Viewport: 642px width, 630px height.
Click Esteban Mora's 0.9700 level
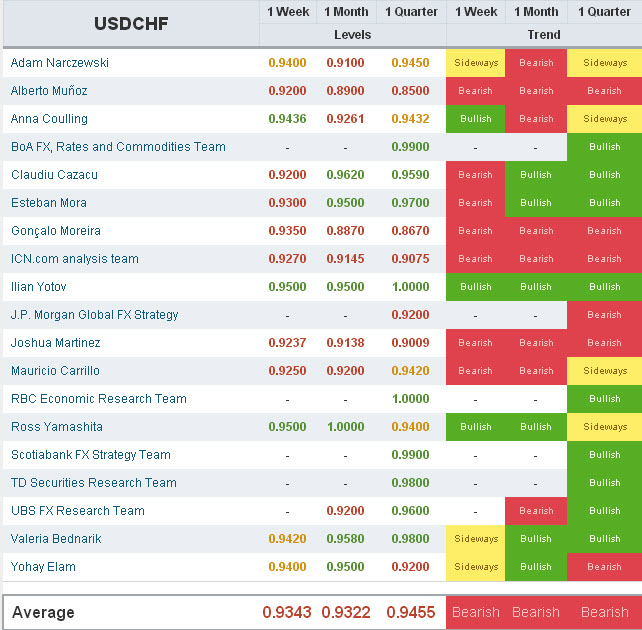pos(410,203)
